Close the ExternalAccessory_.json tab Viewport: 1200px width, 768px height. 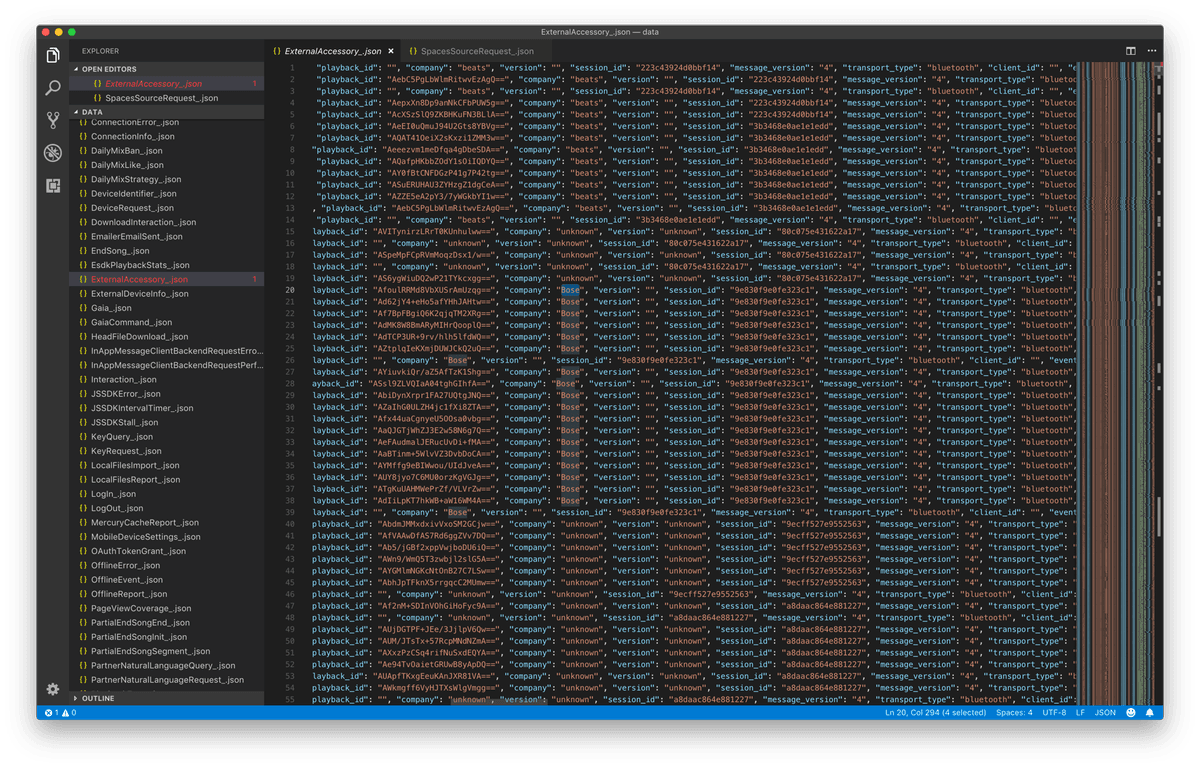pos(391,51)
